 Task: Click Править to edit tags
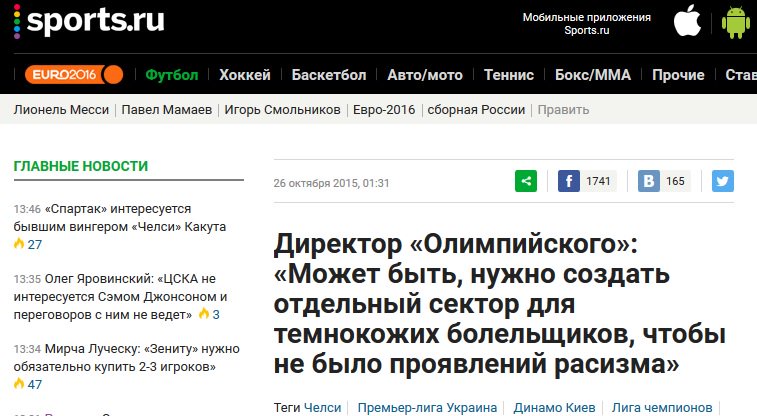(563, 109)
